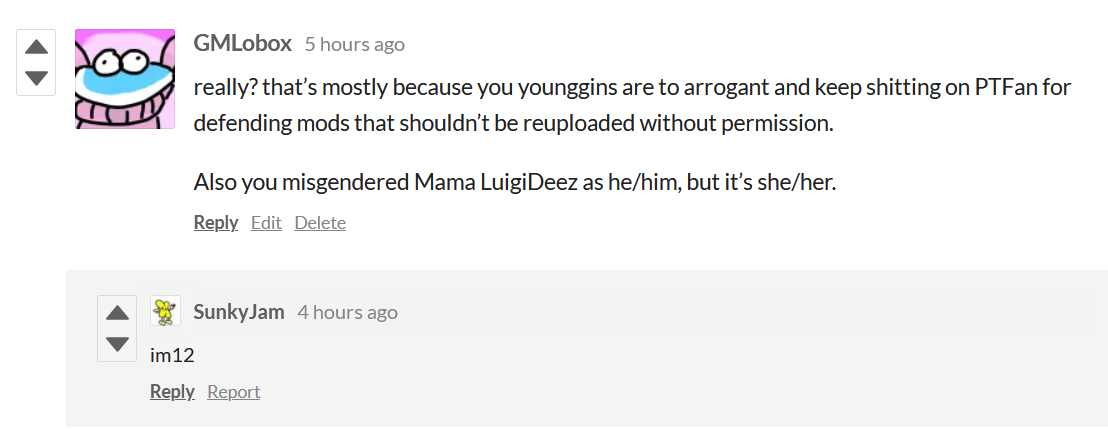The width and height of the screenshot is (1108, 429).
Task: Reply to SunkyJam's comment
Action: click(x=172, y=391)
